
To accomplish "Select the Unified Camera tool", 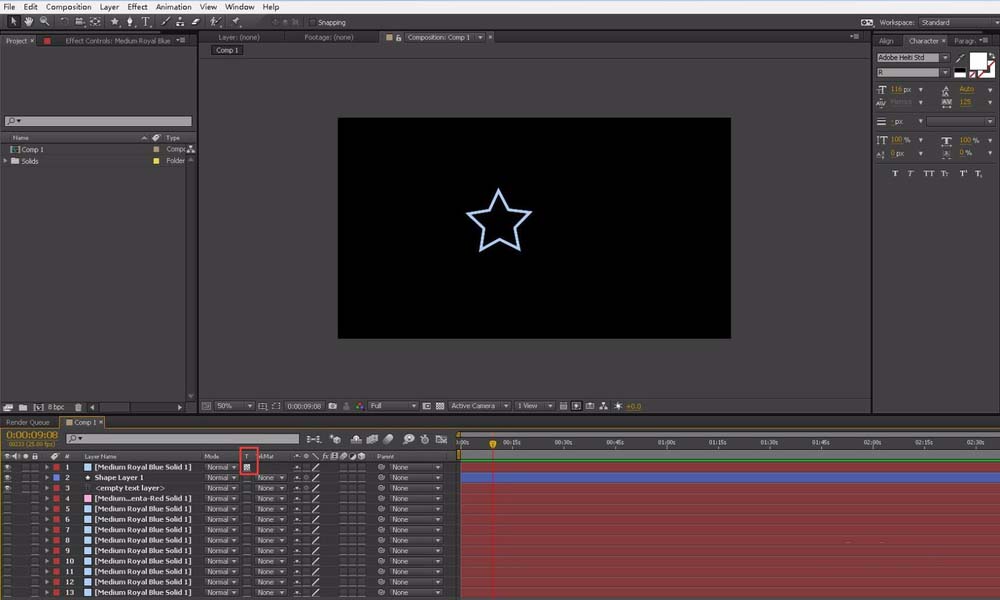I will tap(80, 22).
